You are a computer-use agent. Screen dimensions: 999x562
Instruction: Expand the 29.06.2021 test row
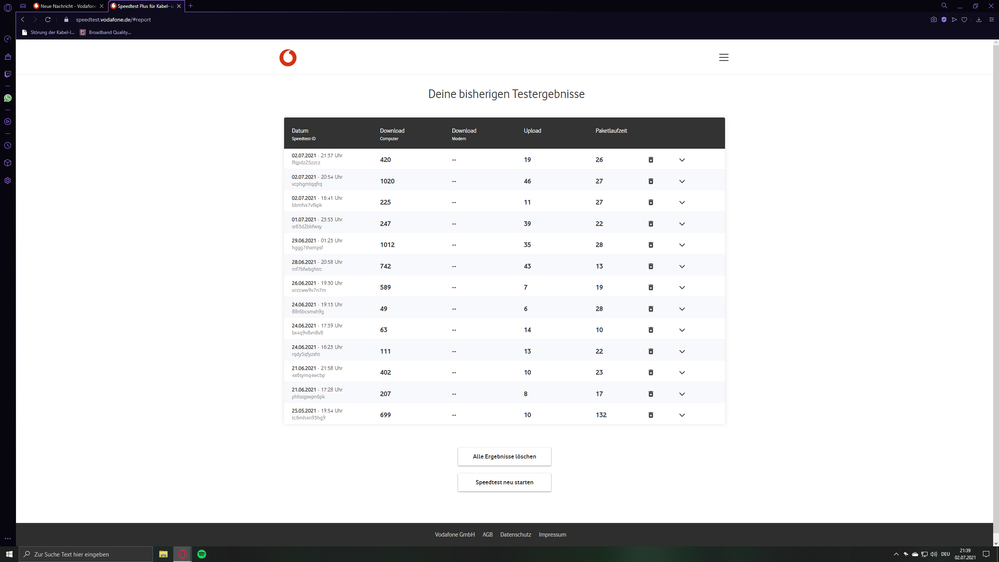[682, 245]
